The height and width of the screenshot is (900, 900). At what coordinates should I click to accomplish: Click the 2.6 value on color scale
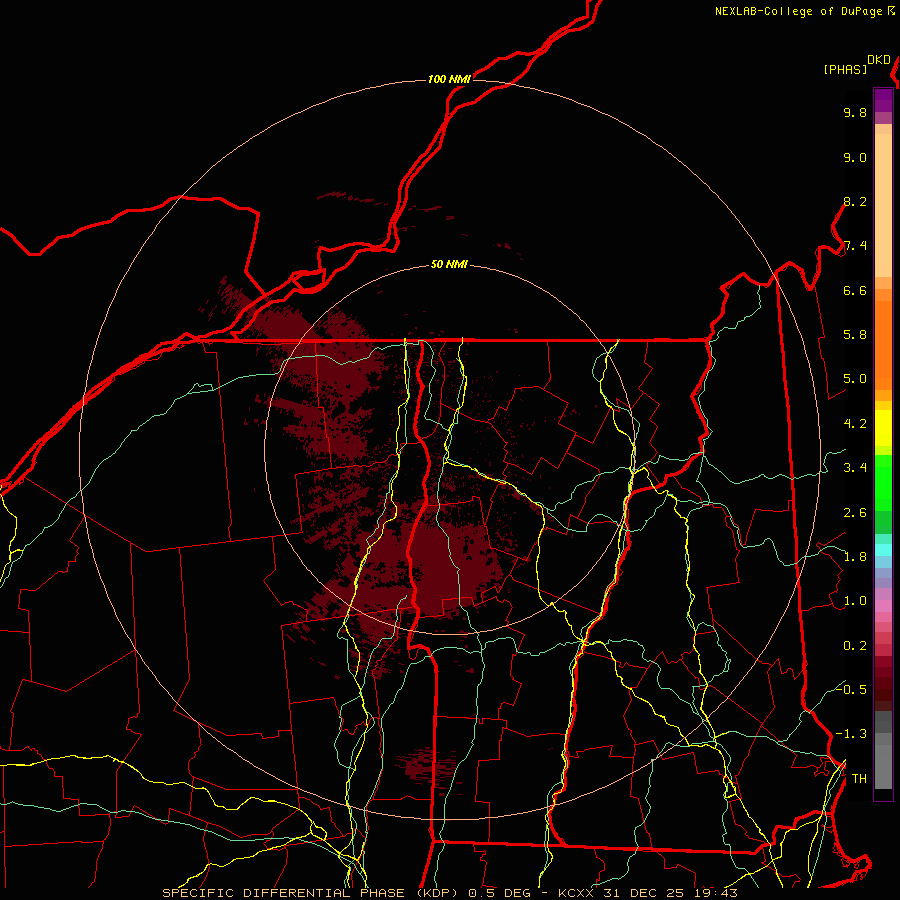click(855, 513)
